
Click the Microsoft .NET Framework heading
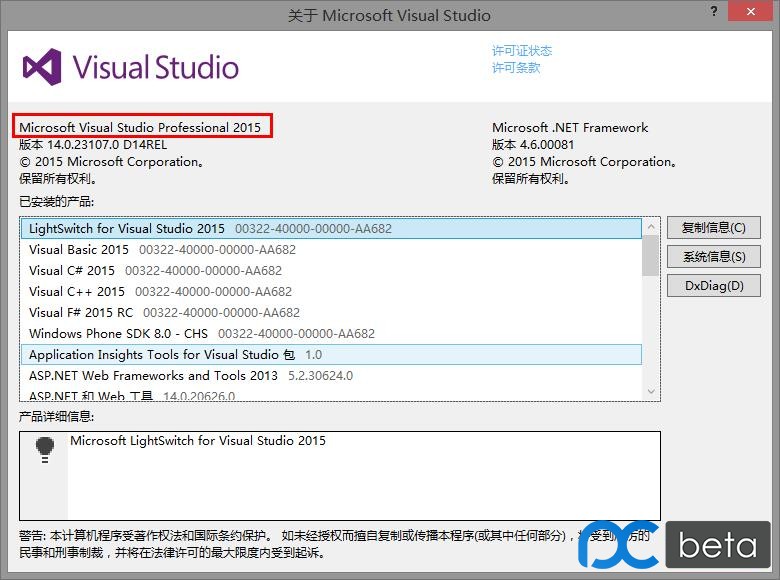(x=570, y=127)
